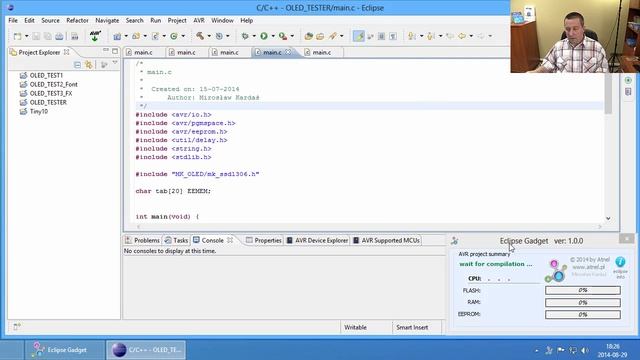
Task: Click the Next Annotation icon
Action: coord(412,36)
